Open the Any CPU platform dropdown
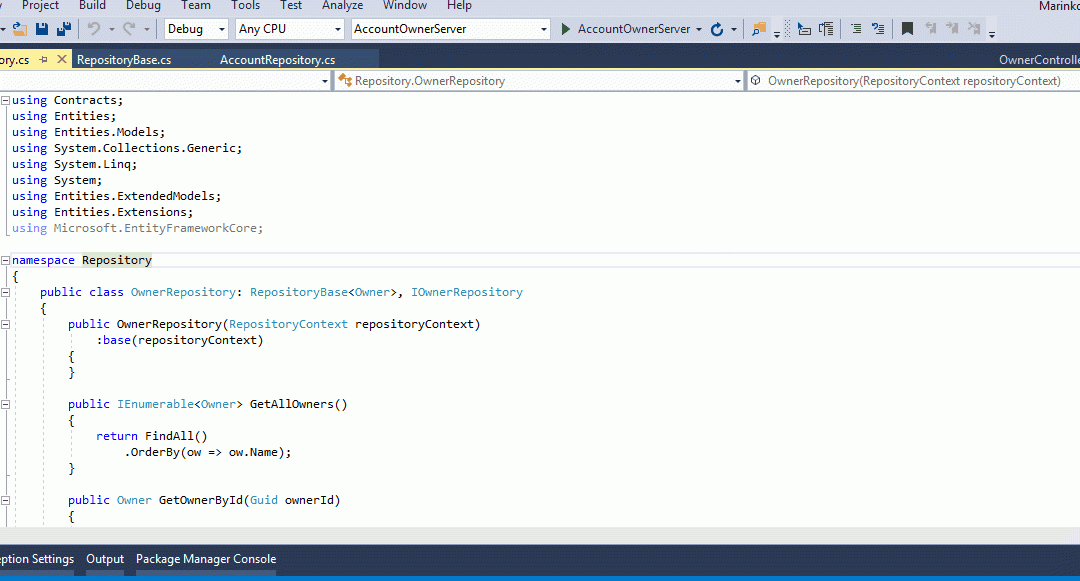1080x581 pixels. point(289,29)
